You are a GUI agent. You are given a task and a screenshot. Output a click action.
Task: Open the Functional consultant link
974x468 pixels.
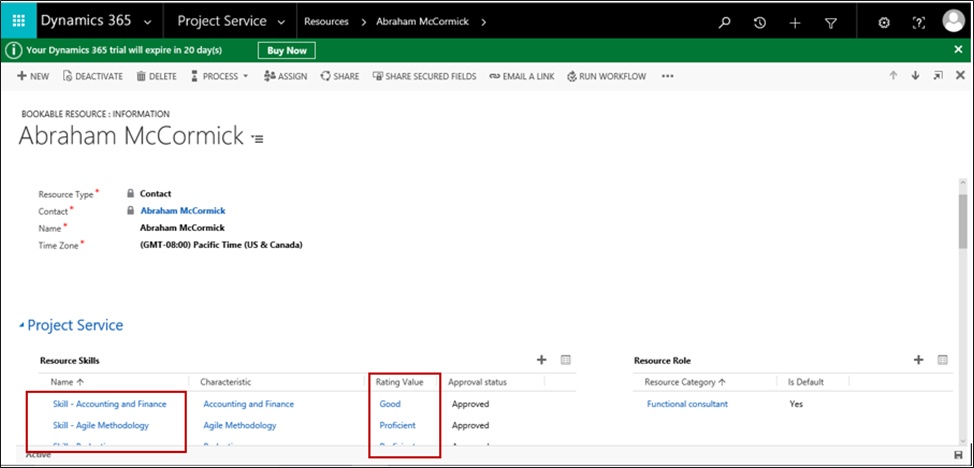687,403
